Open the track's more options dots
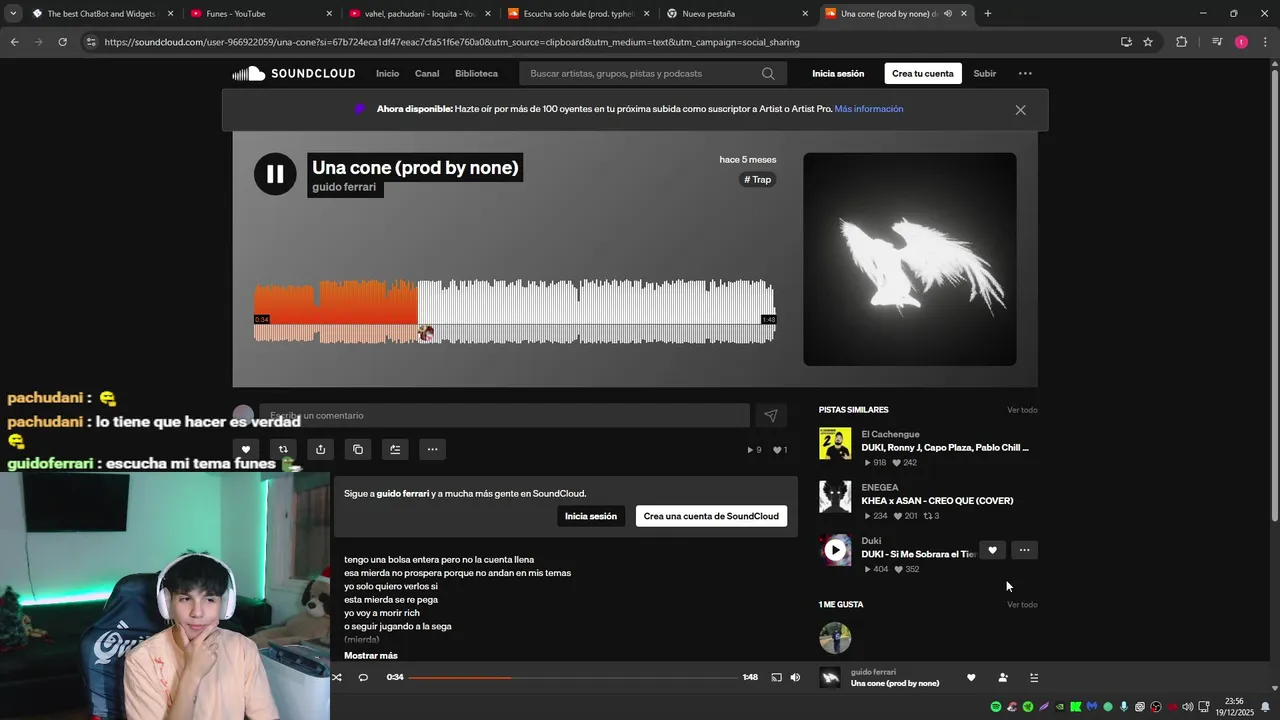This screenshot has width=1280, height=720. click(432, 449)
